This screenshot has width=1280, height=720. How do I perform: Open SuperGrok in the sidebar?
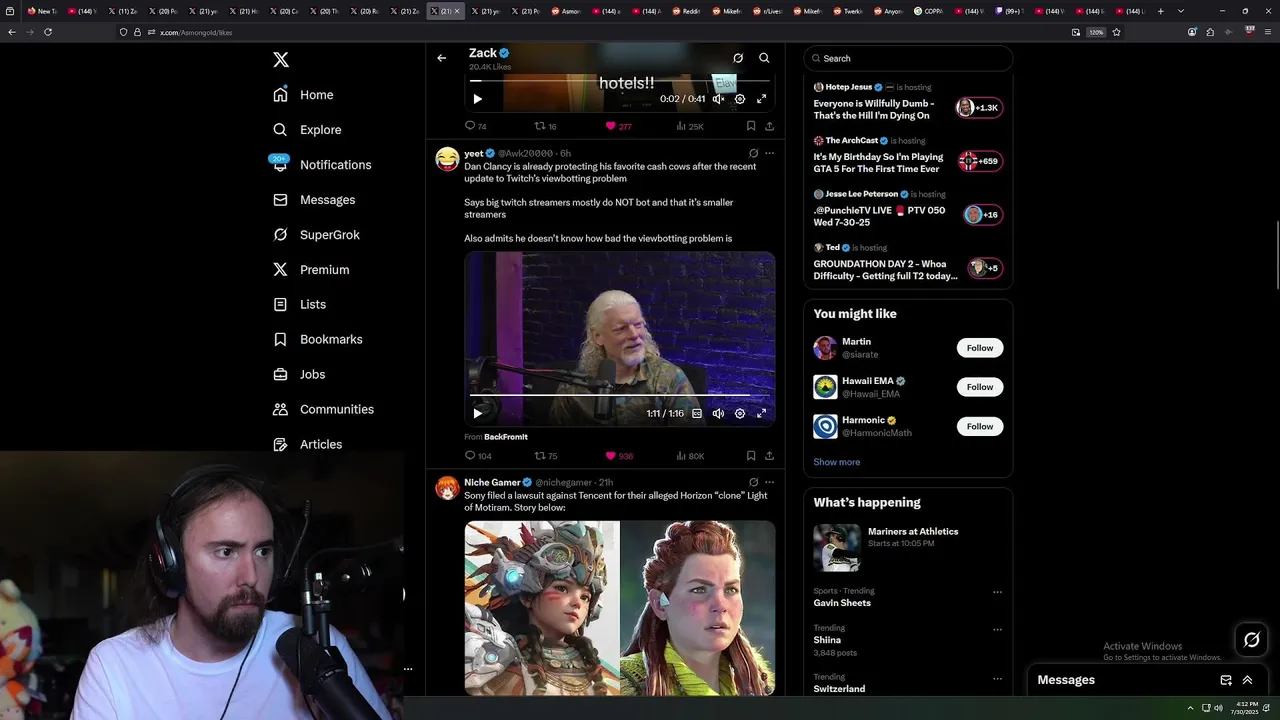click(x=316, y=235)
